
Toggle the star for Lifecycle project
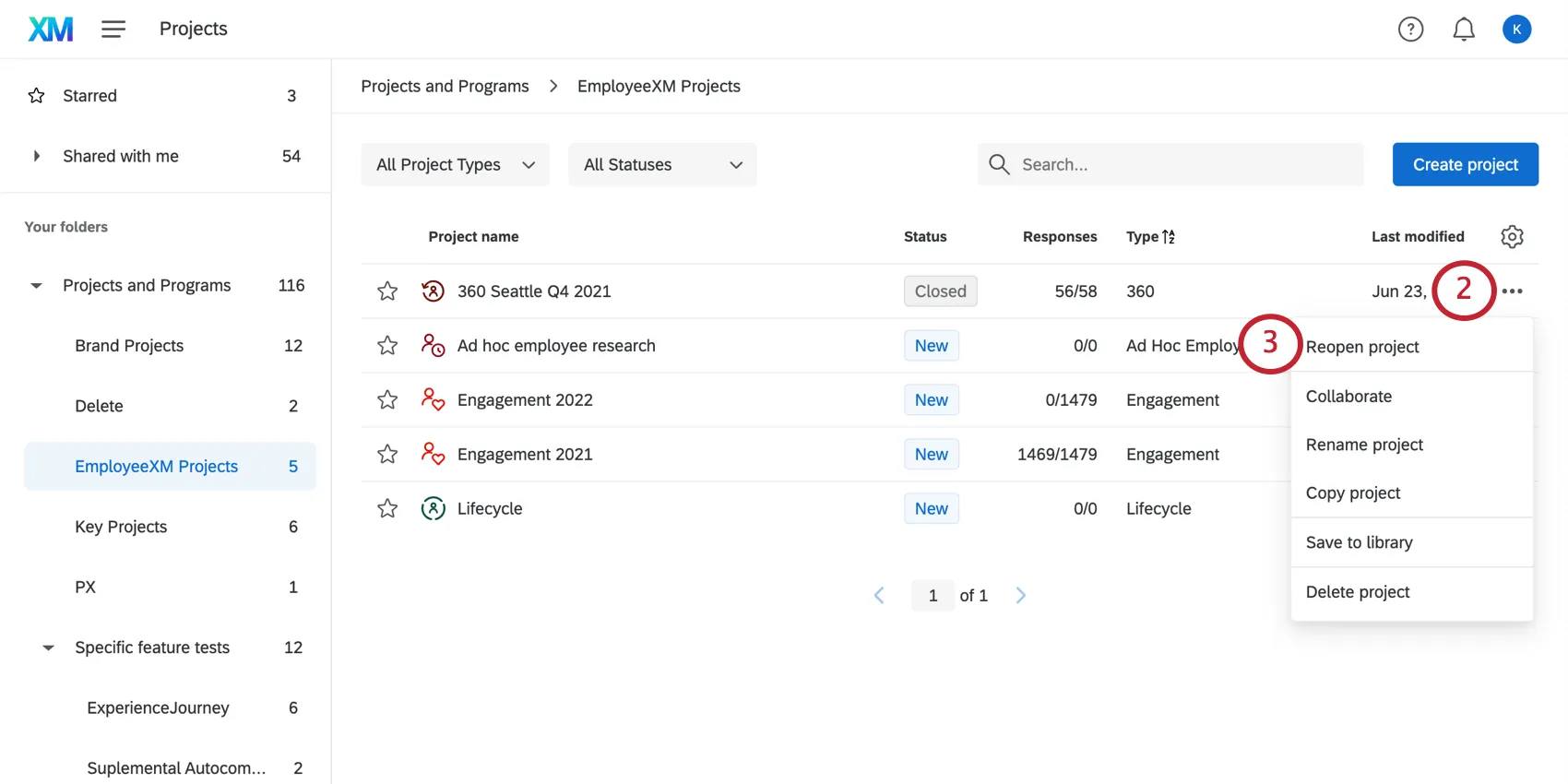387,509
